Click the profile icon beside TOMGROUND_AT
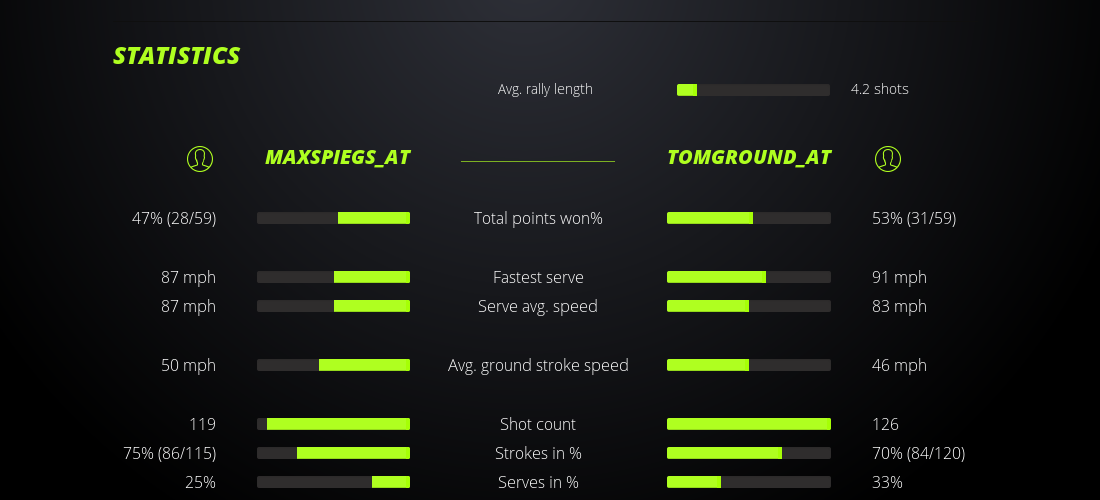1100x500 pixels. coord(887,158)
